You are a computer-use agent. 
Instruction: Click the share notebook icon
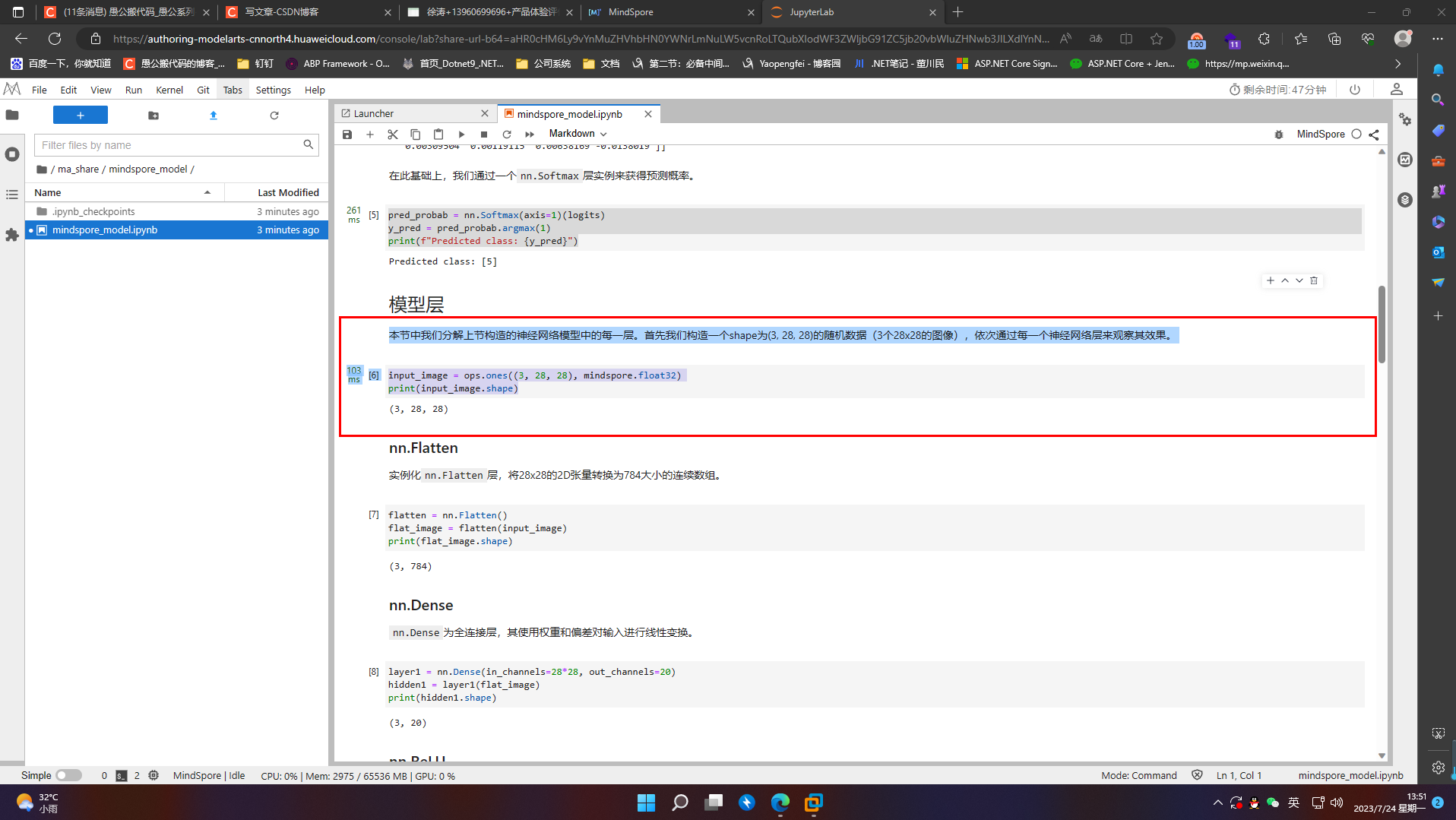pos(1374,135)
